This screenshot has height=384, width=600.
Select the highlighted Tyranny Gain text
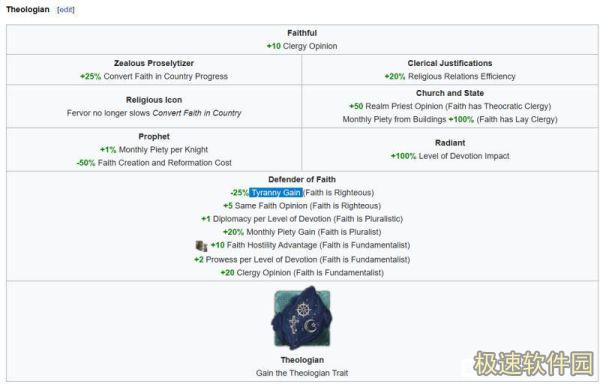276,192
